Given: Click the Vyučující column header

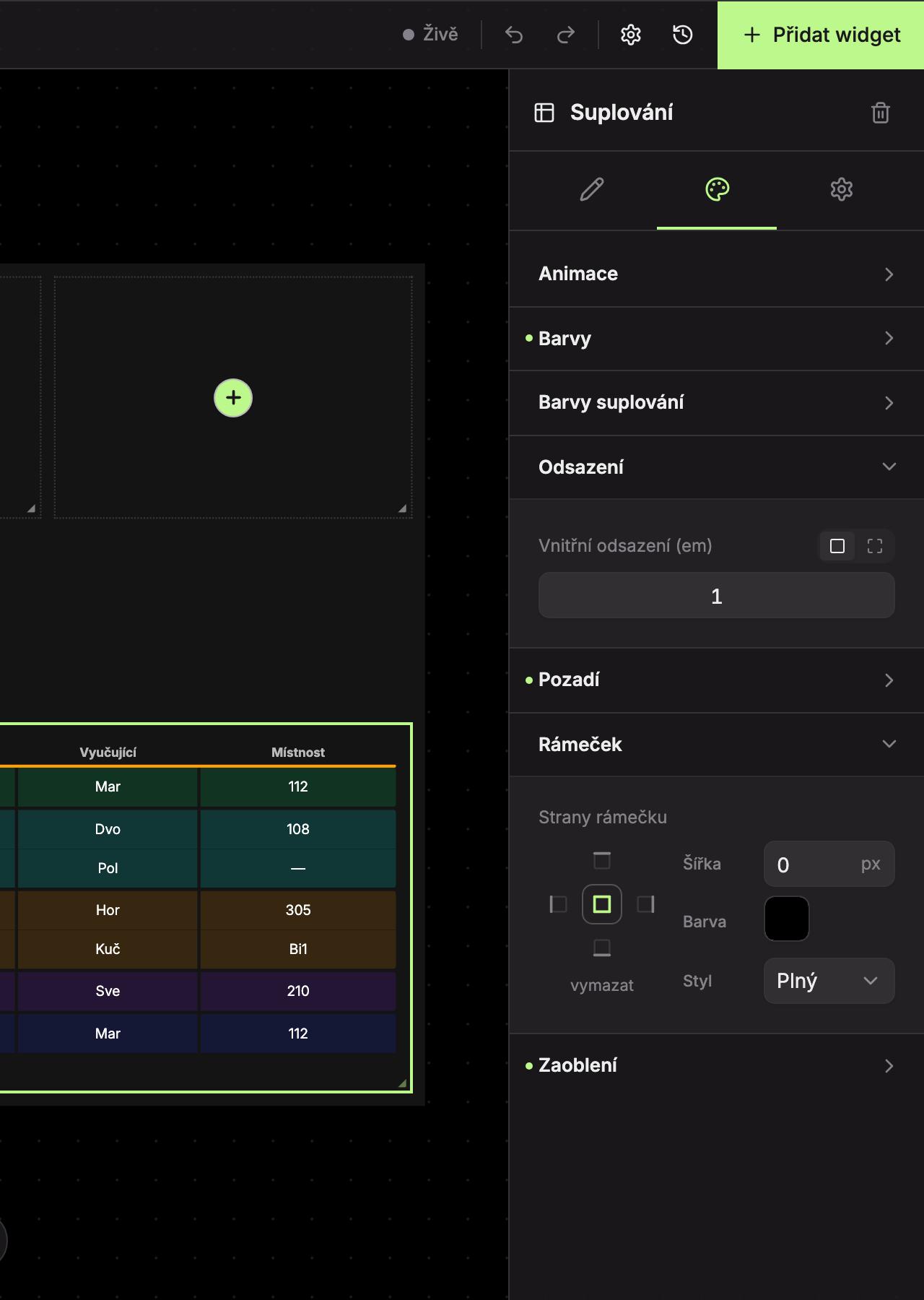Looking at the screenshot, I should click(x=108, y=753).
